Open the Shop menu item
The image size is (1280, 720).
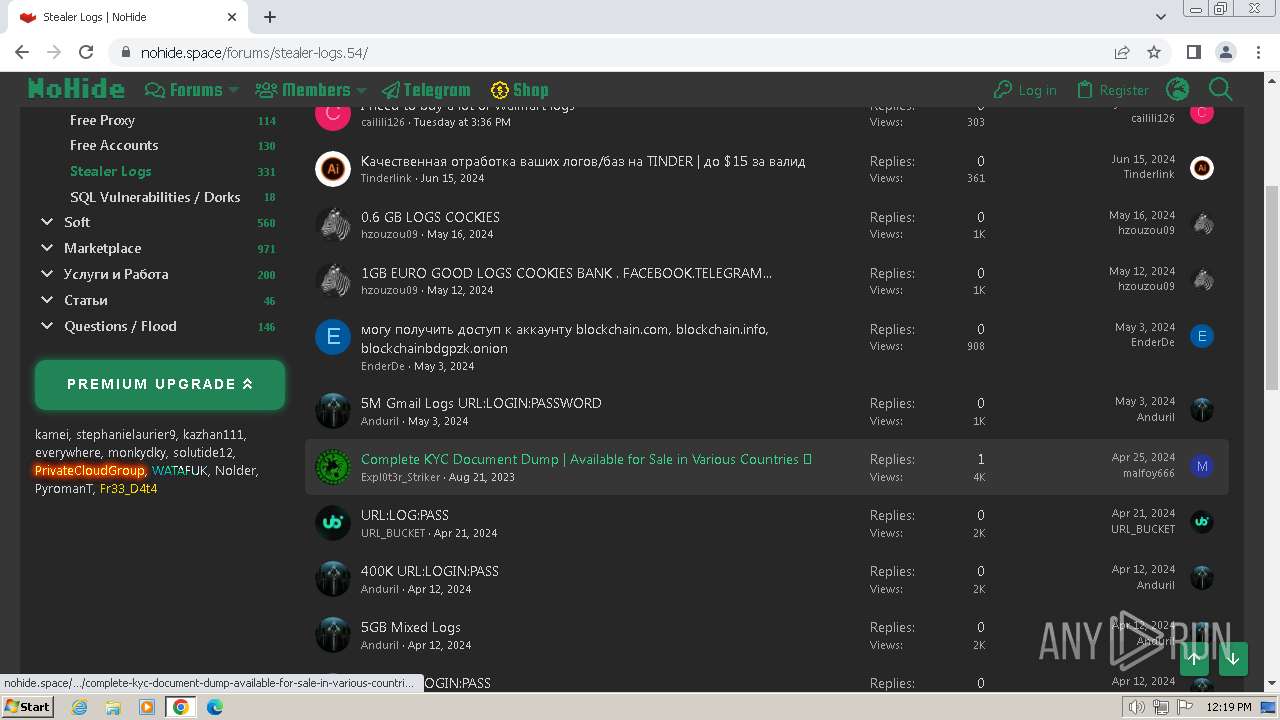point(519,90)
